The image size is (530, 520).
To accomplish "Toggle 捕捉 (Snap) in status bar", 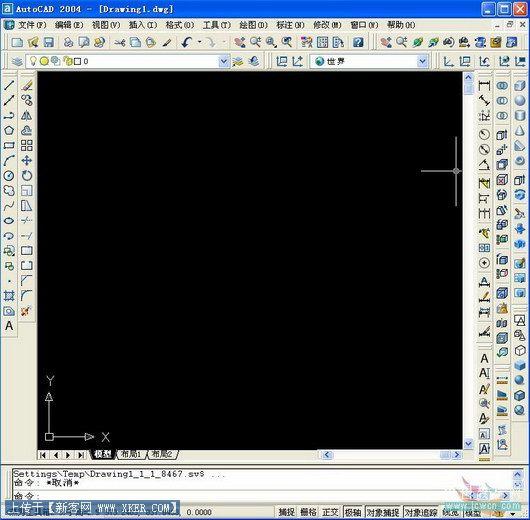I will pyautogui.click(x=287, y=512).
